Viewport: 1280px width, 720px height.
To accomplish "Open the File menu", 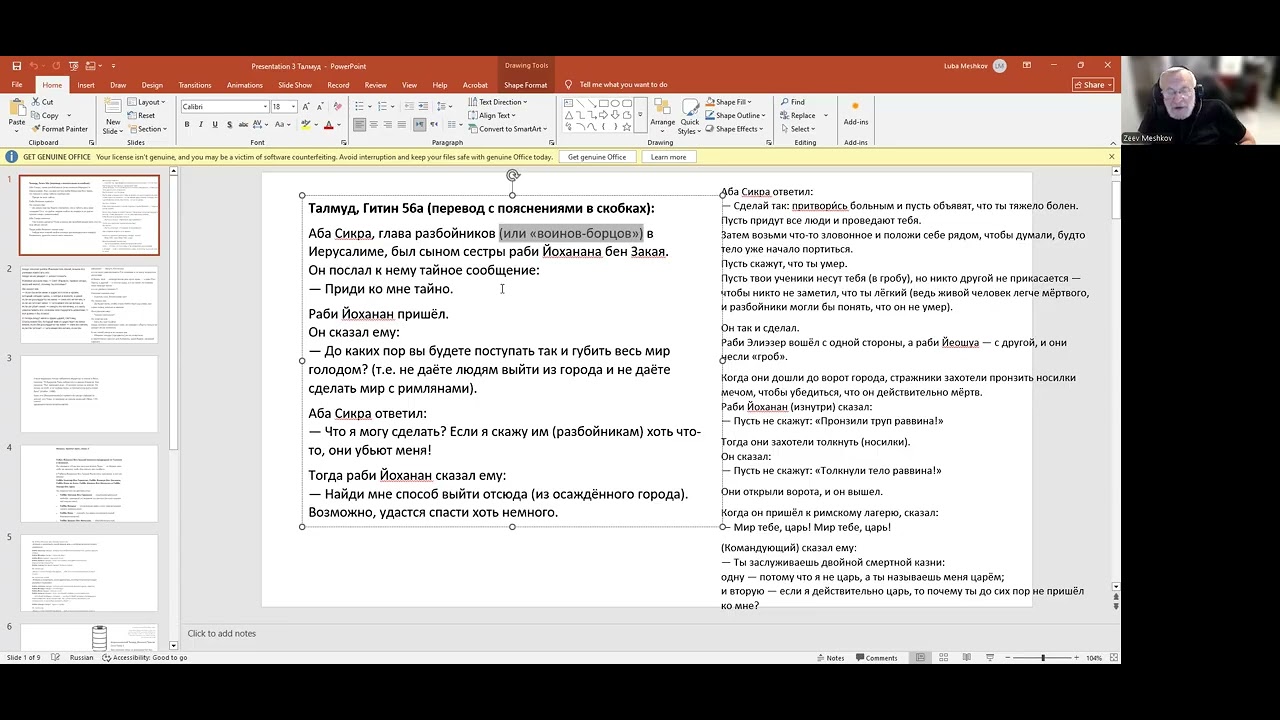I will pyautogui.click(x=17, y=85).
